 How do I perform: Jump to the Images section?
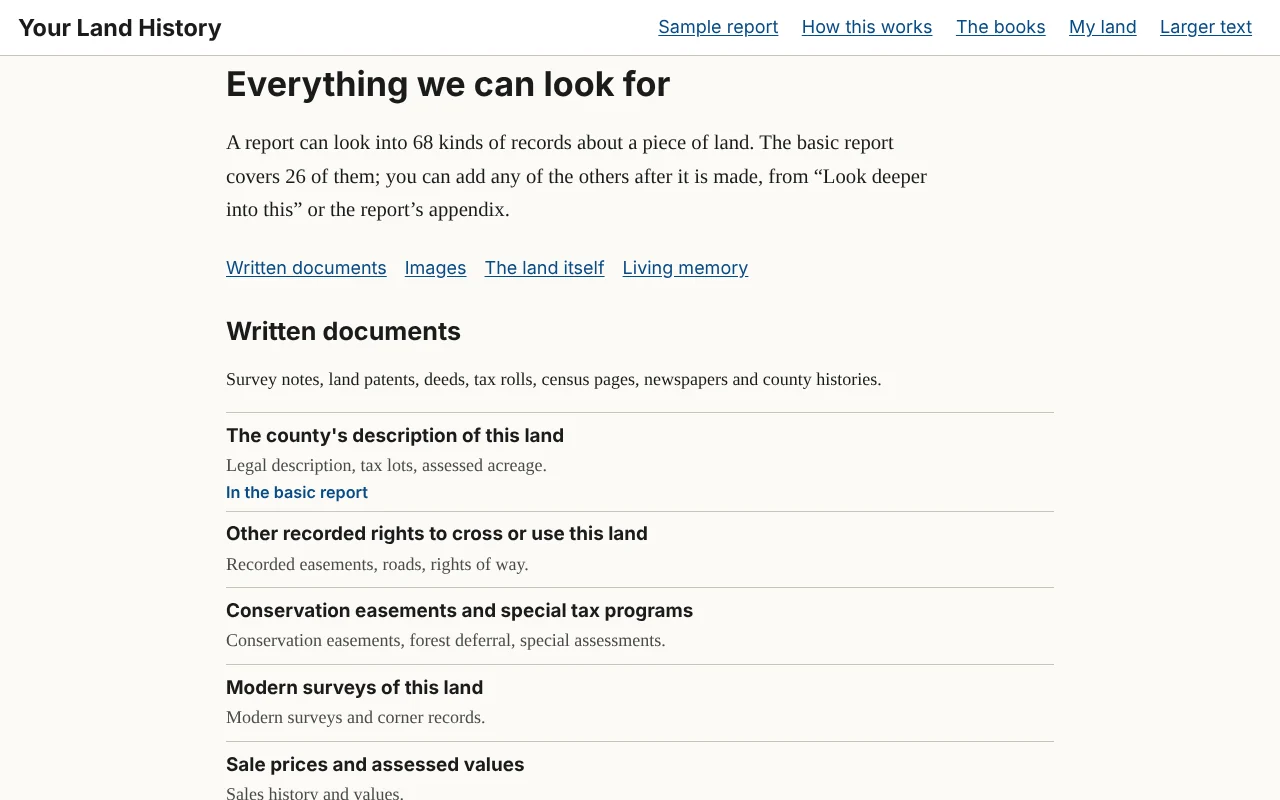(x=435, y=268)
